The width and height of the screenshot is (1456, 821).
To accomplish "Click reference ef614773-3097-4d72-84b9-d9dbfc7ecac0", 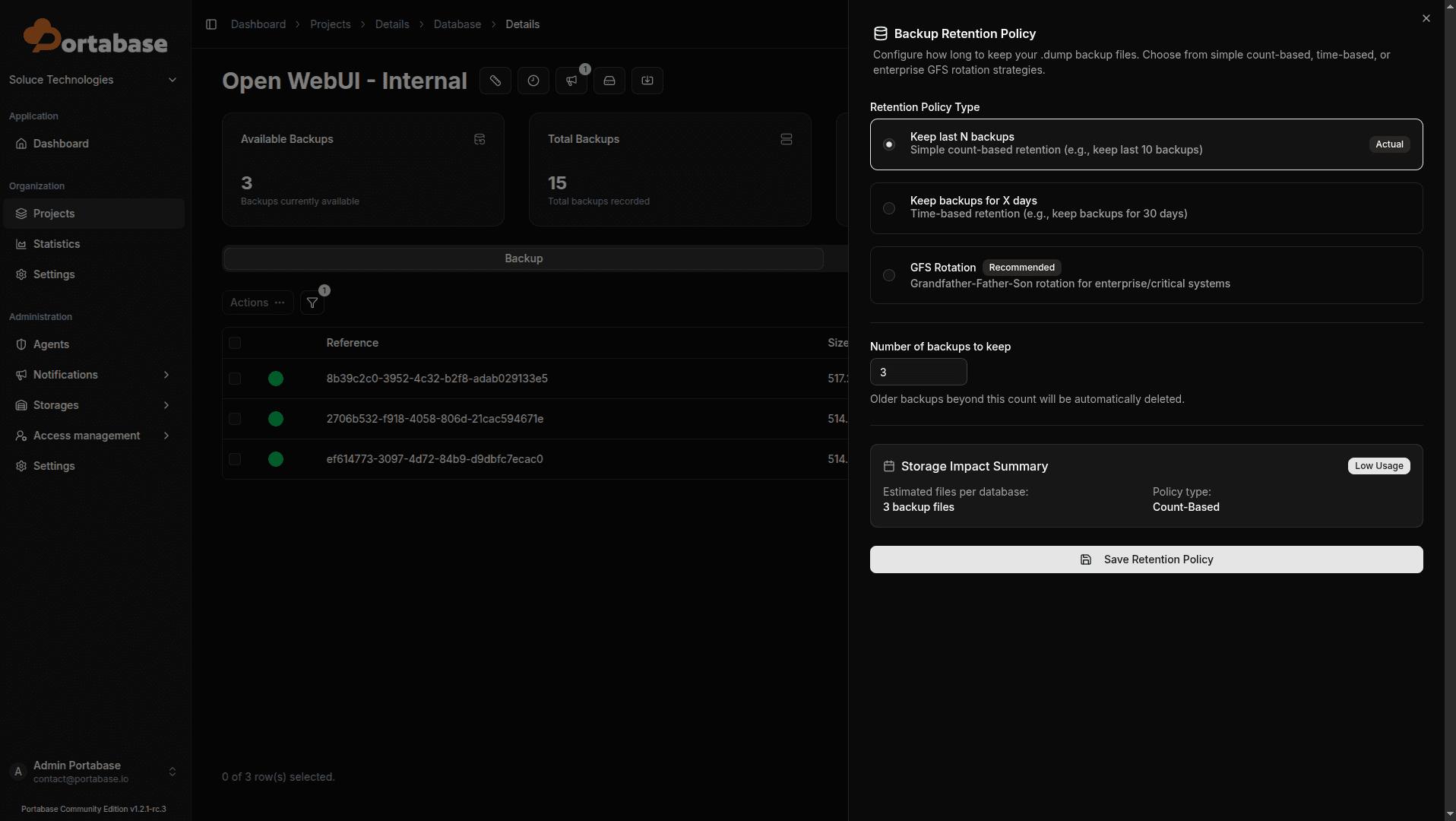I will tap(435, 459).
